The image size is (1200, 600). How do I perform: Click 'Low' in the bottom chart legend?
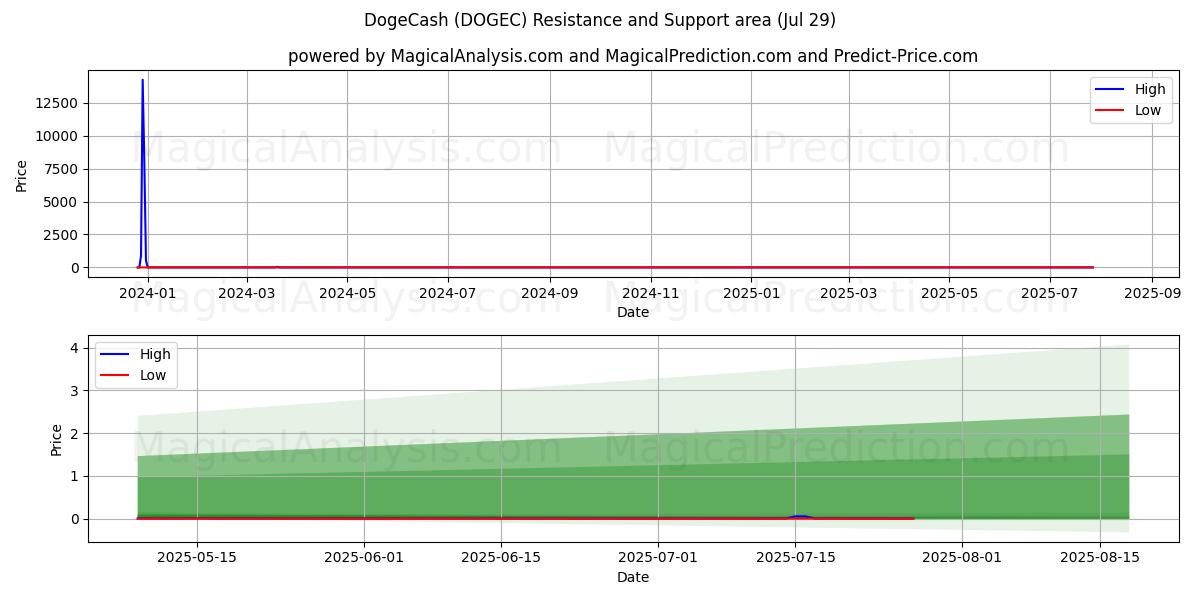(x=153, y=376)
